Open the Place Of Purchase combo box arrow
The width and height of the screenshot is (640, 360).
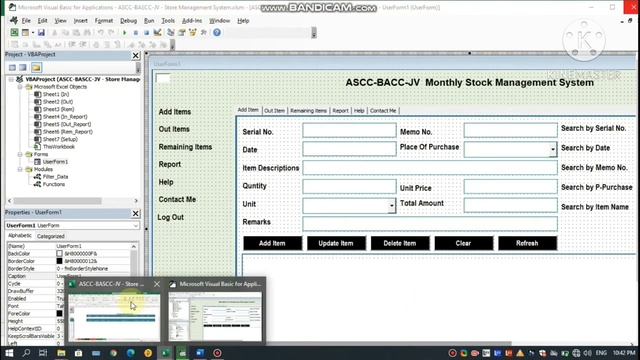(553, 150)
